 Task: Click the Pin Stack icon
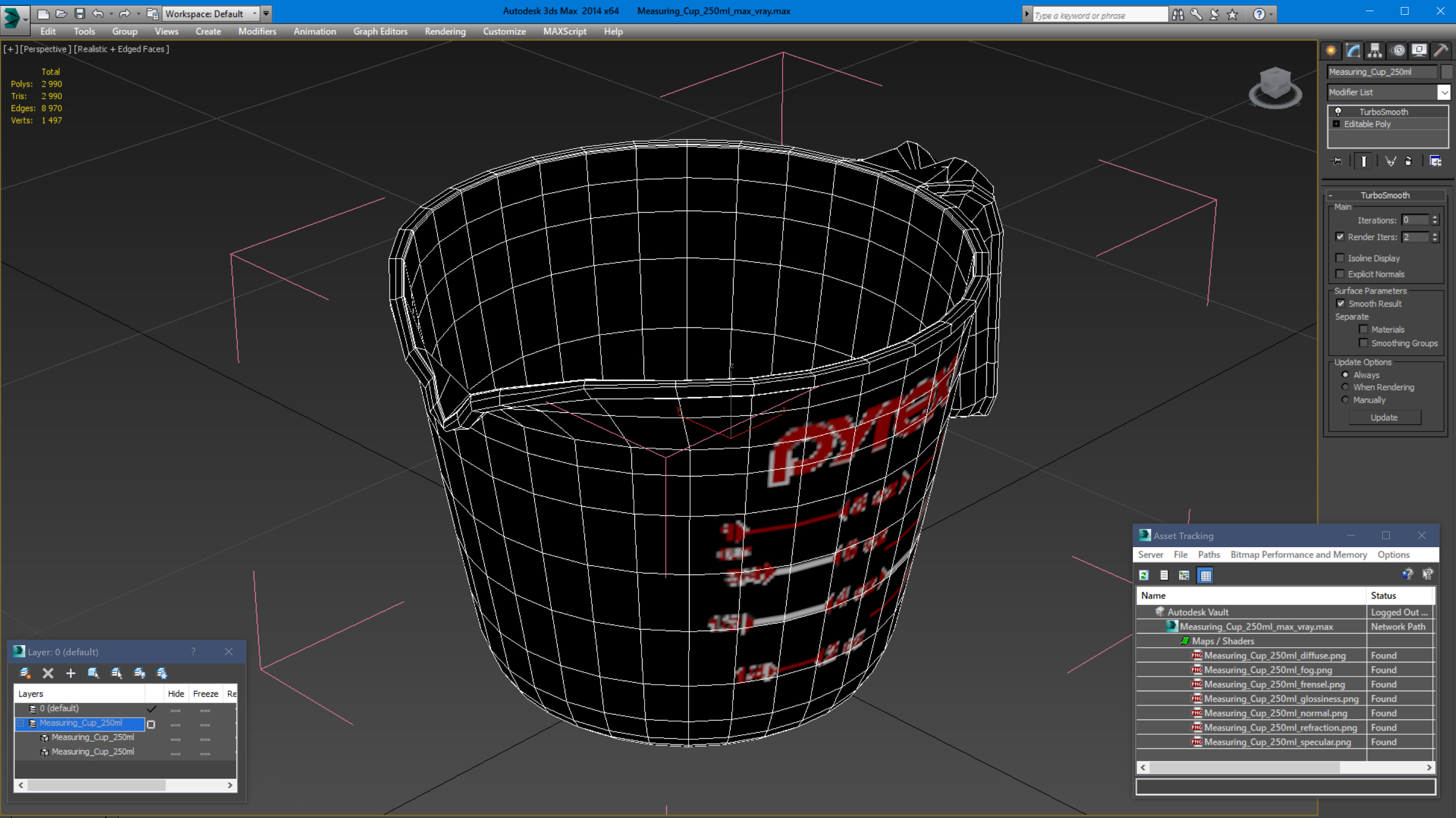click(1337, 162)
